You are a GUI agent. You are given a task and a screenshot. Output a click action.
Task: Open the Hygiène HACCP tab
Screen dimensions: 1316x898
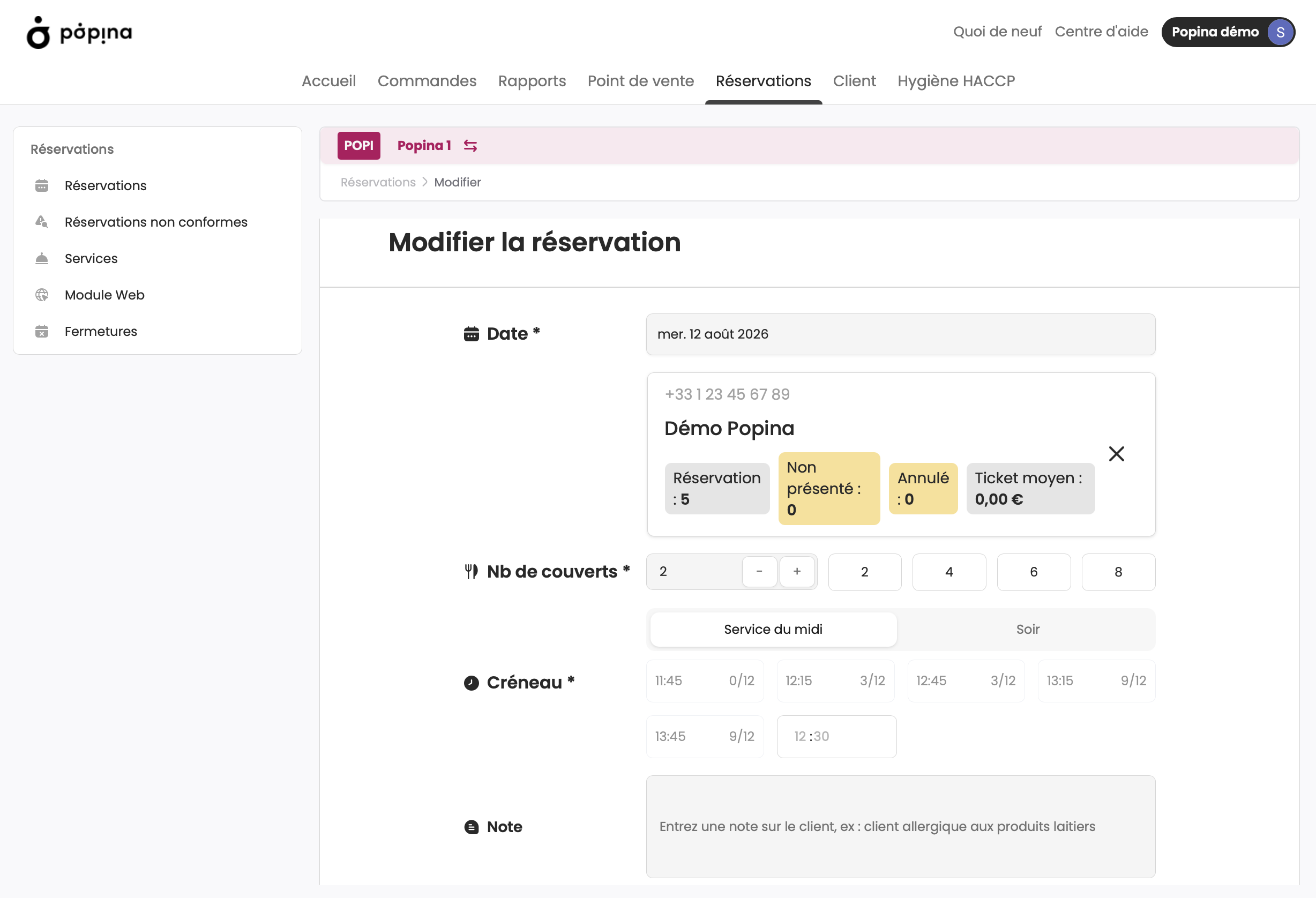(x=956, y=81)
